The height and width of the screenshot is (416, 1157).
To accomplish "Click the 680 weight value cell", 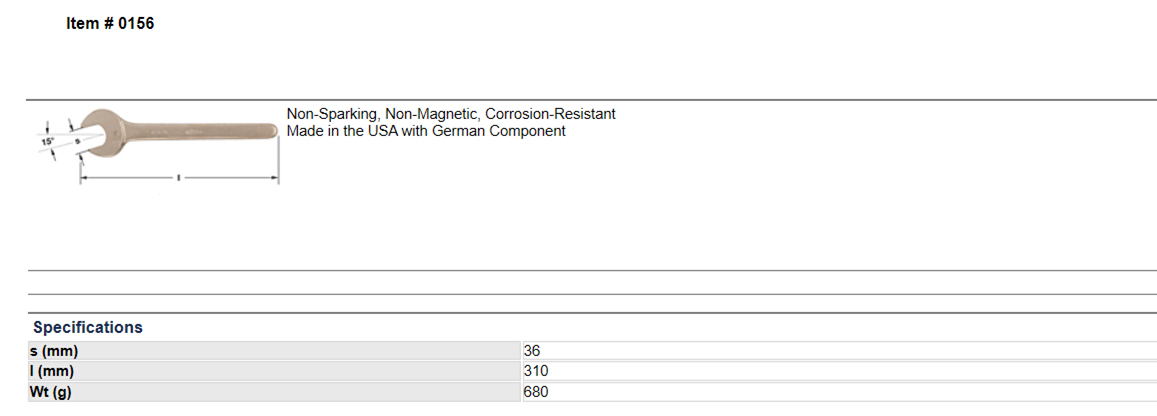I will (x=536, y=391).
